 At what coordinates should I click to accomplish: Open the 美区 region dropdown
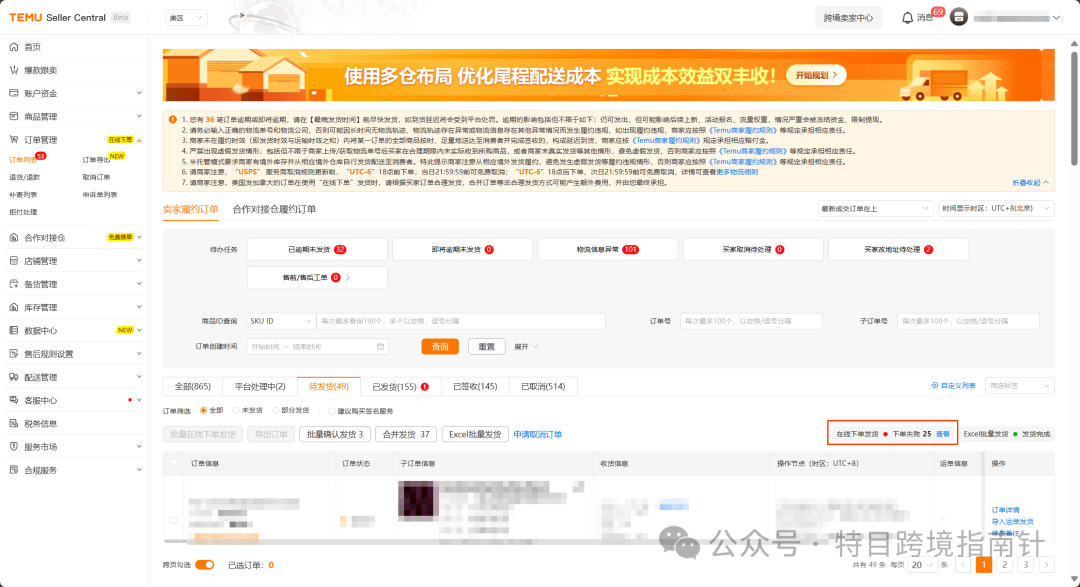coord(187,18)
